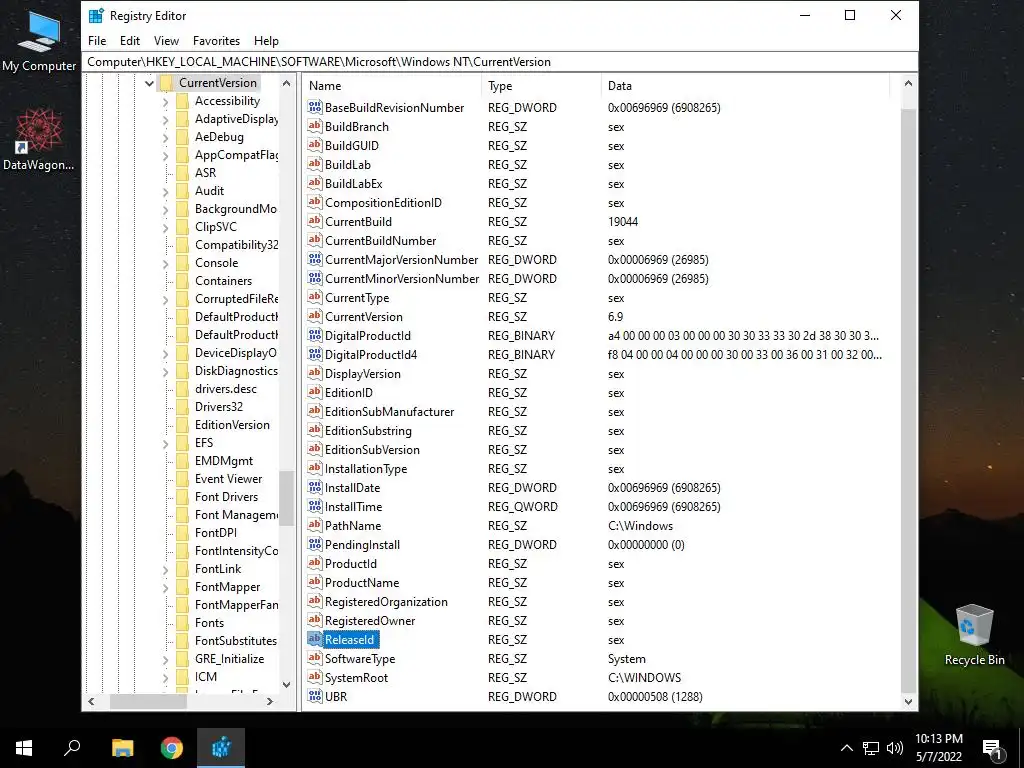Open the Edit menu
Viewport: 1024px width, 768px height.
pos(130,40)
